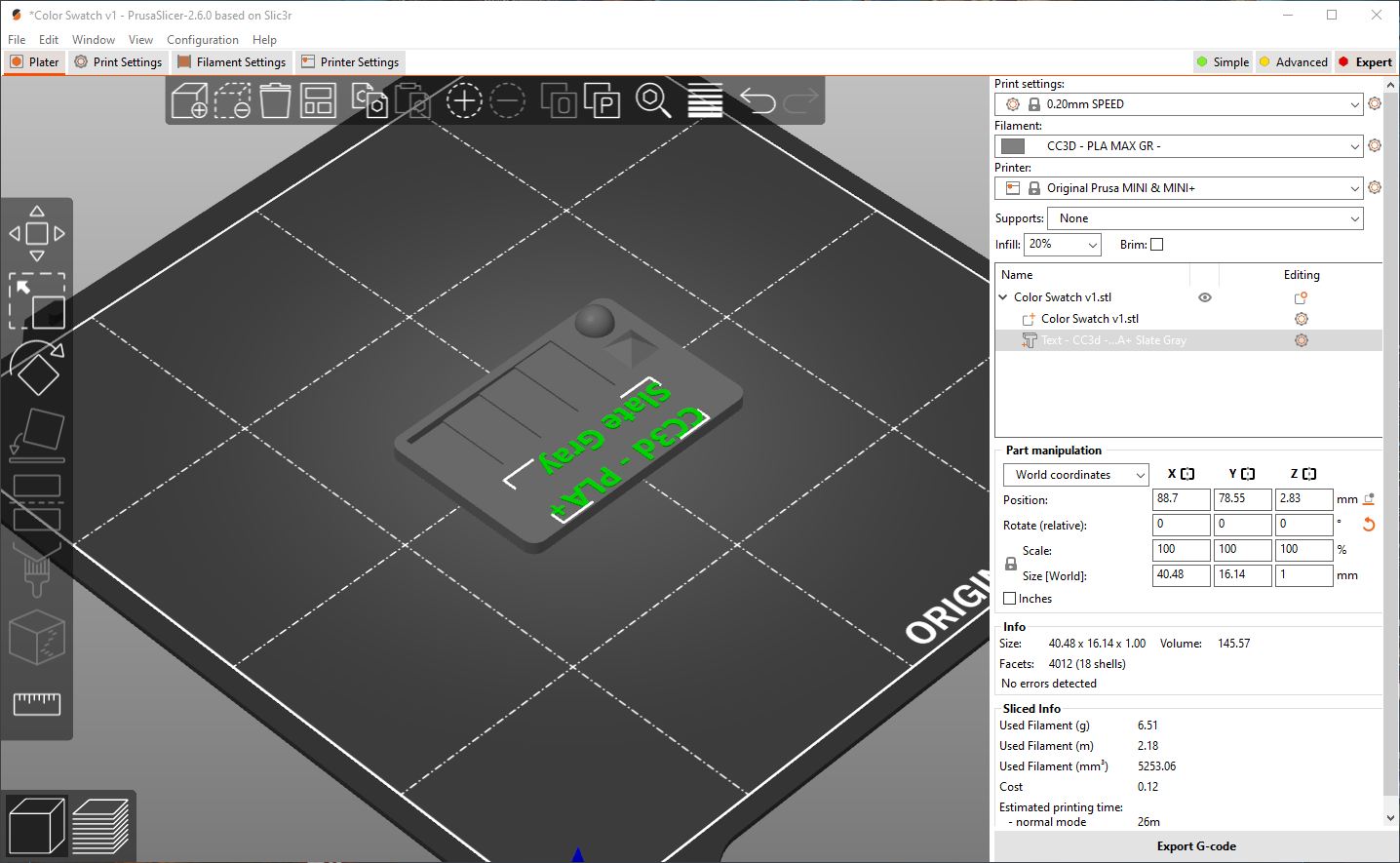Open Print settings preset dropdown

coord(1179,104)
